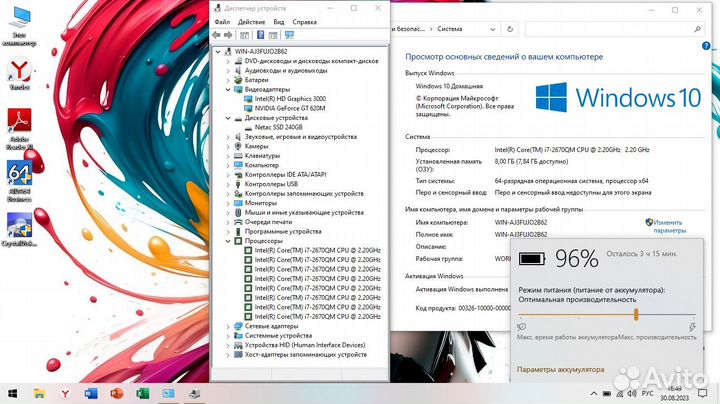Expand the Сетевые адаптеры node
720x404 pixels.
(x=228, y=326)
